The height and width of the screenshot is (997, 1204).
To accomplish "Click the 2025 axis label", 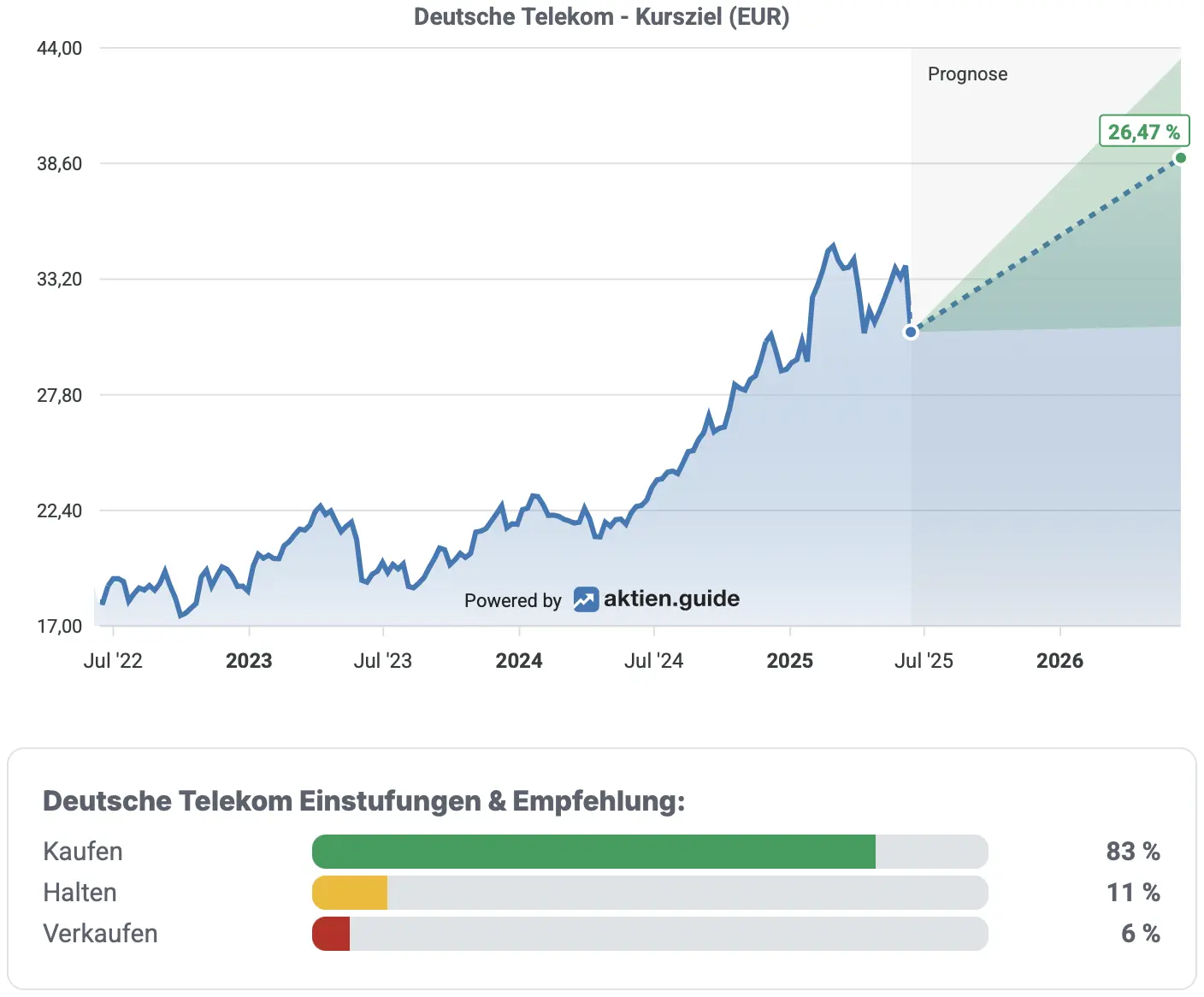I will click(x=790, y=660).
